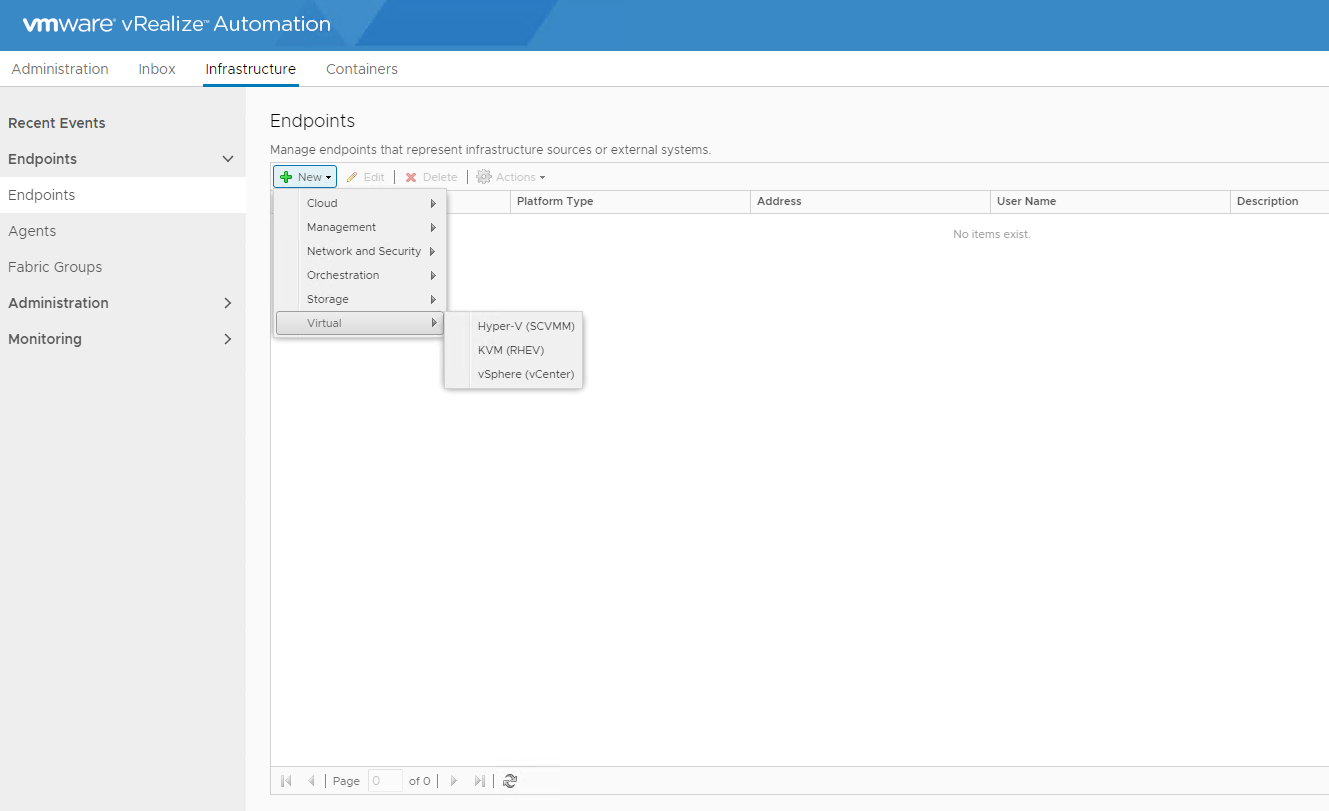Click the green plus New button
The width and height of the screenshot is (1329, 811).
click(305, 177)
